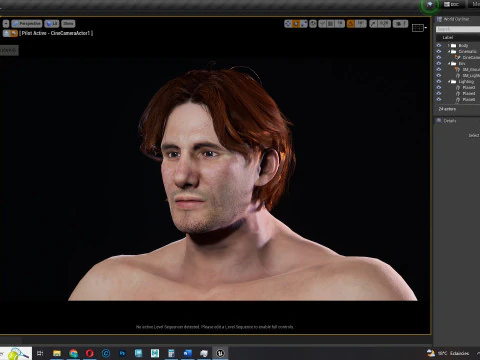Select the Cinematic folder in outliner

(x=468, y=51)
